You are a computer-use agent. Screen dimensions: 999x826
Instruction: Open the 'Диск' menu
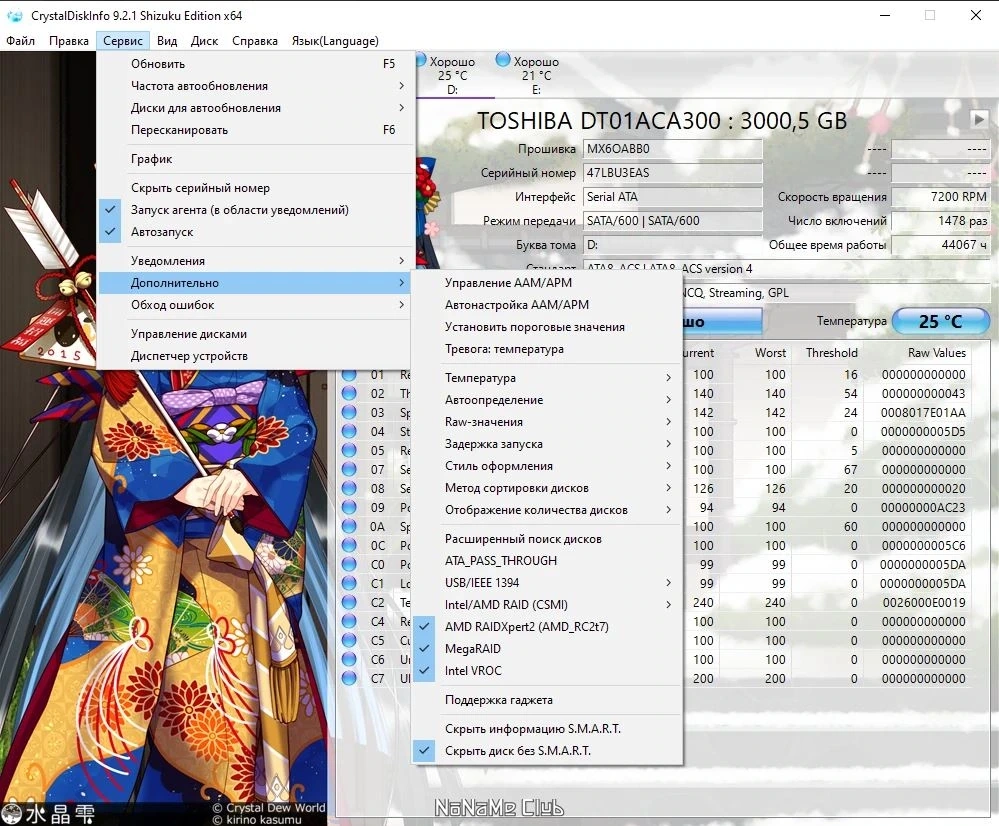point(205,41)
